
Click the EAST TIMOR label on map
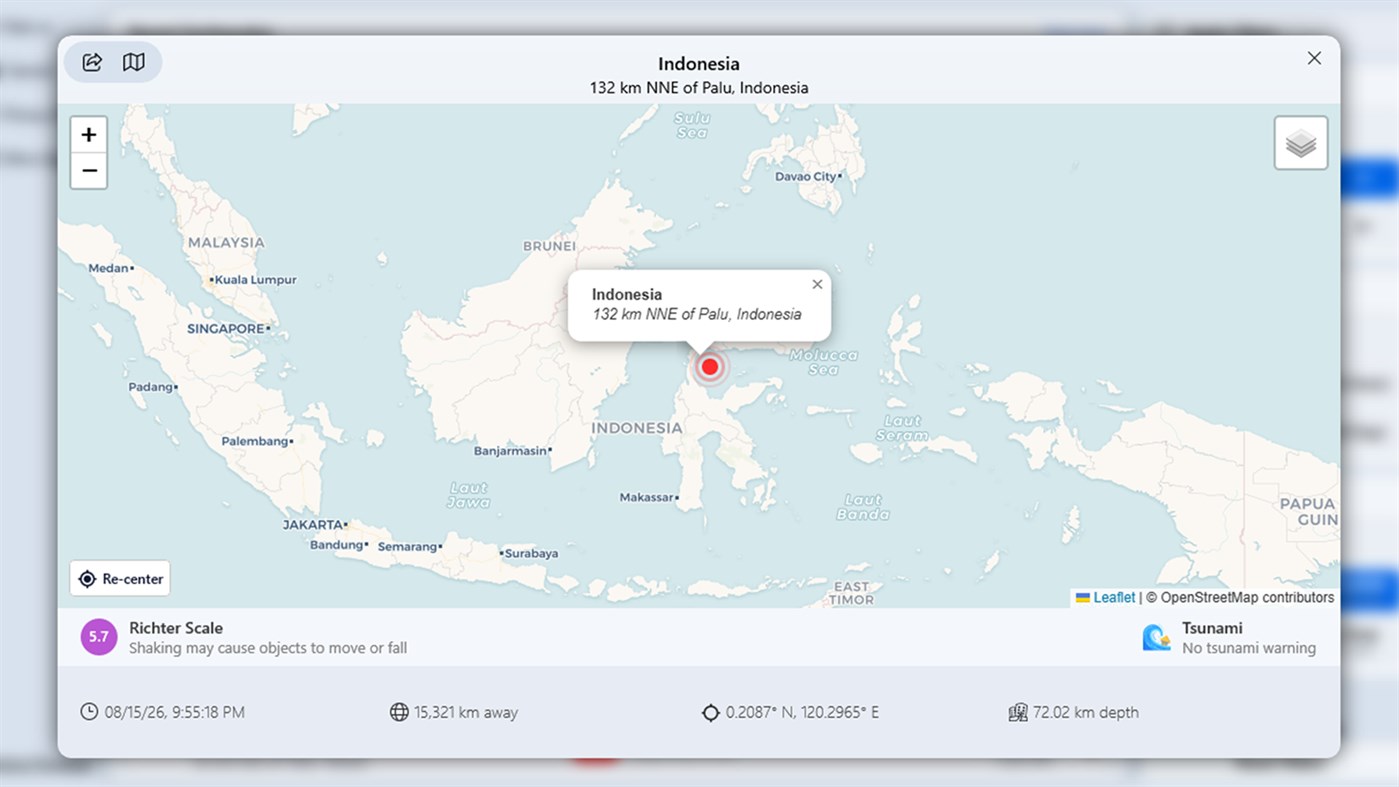pyautogui.click(x=852, y=593)
